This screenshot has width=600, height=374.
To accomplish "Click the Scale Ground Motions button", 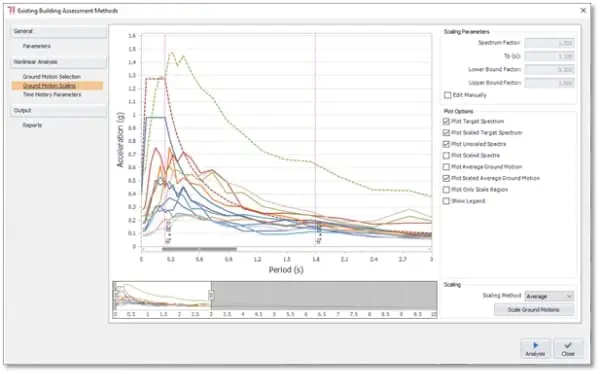I will pyautogui.click(x=533, y=309).
